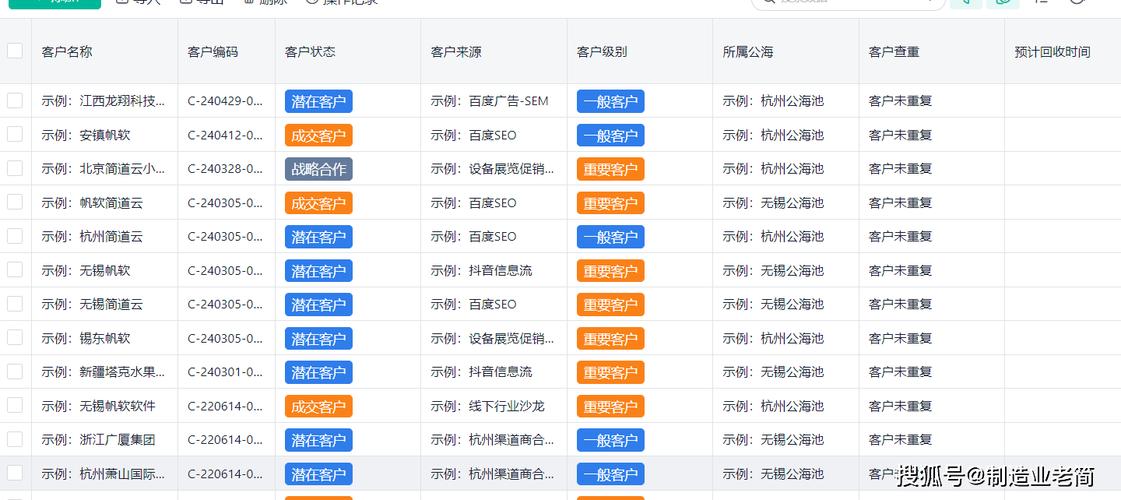The height and width of the screenshot is (500, 1121).
Task: Click 抖音信息流 source in 无锡帆软 row
Action: click(x=481, y=270)
